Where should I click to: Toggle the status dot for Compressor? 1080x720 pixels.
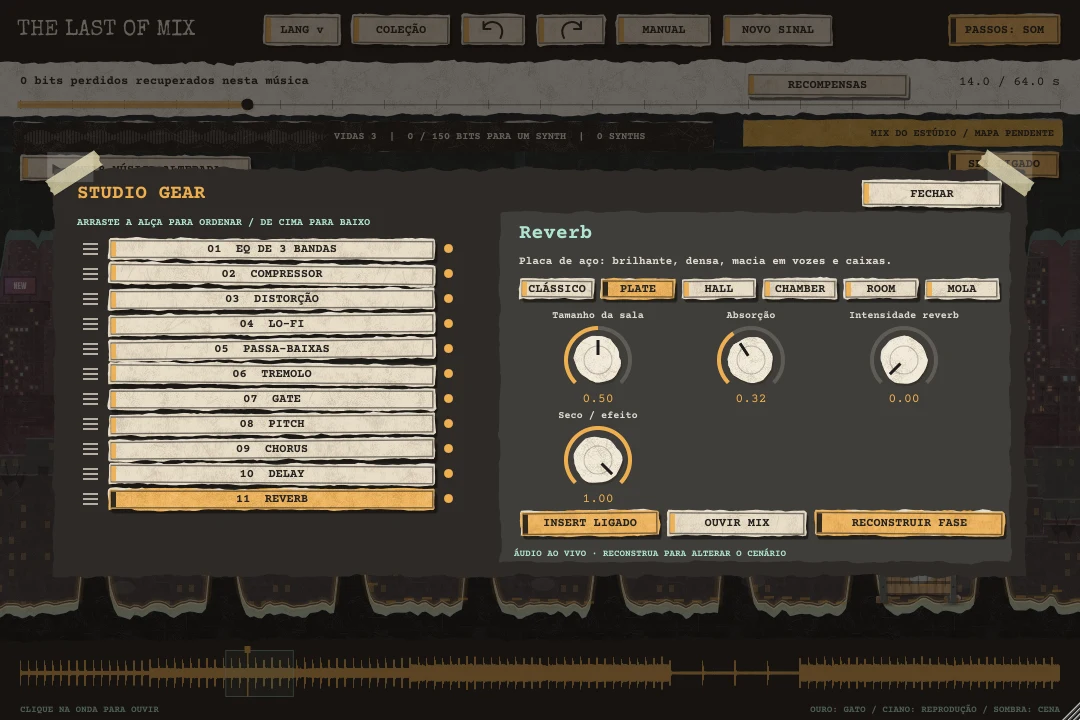[x=448, y=274]
